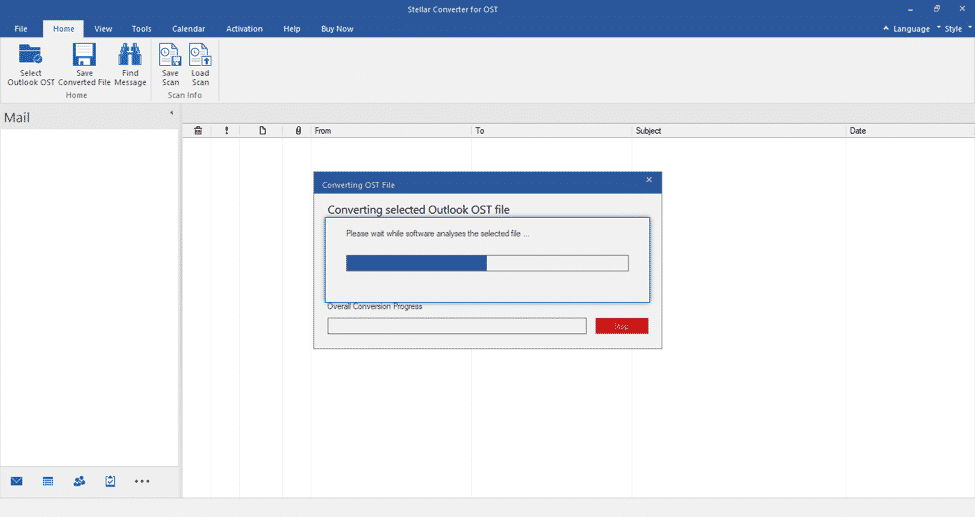The height and width of the screenshot is (517, 975).
Task: Open the Help tab
Action: point(292,29)
